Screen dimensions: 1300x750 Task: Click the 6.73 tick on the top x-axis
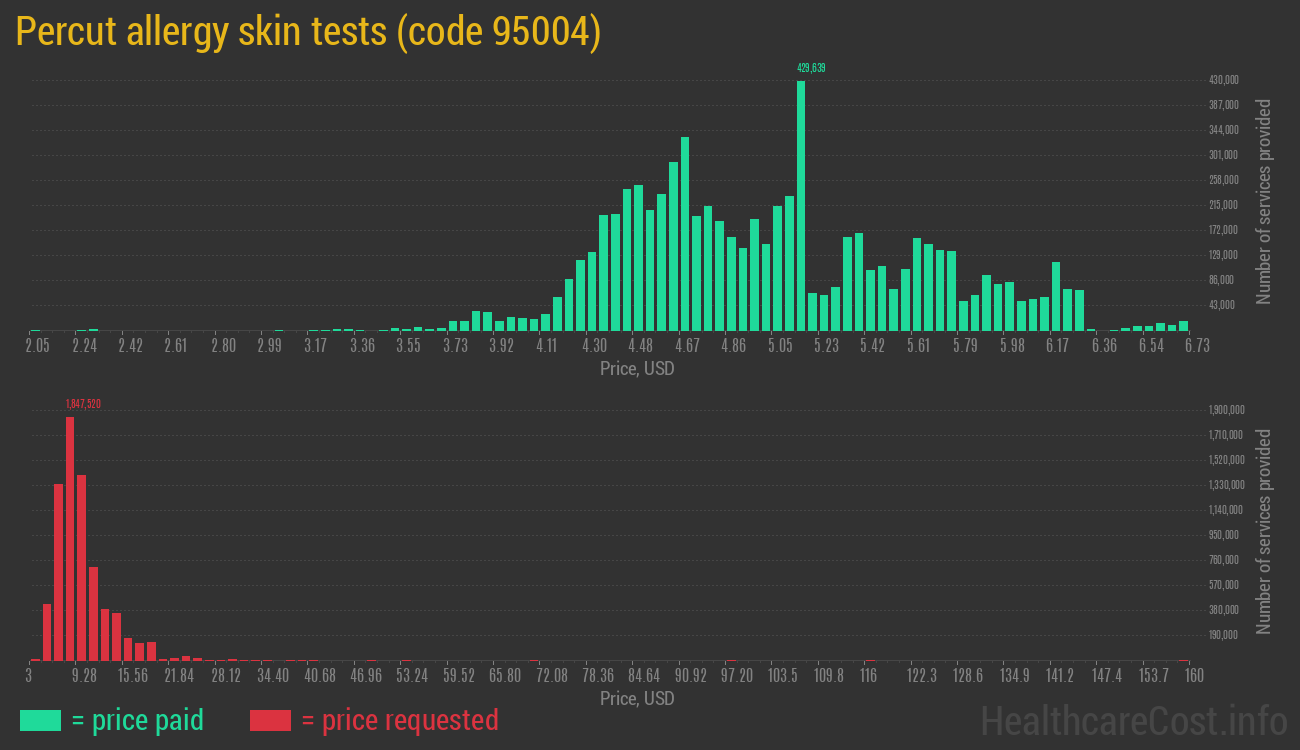pos(1196,346)
